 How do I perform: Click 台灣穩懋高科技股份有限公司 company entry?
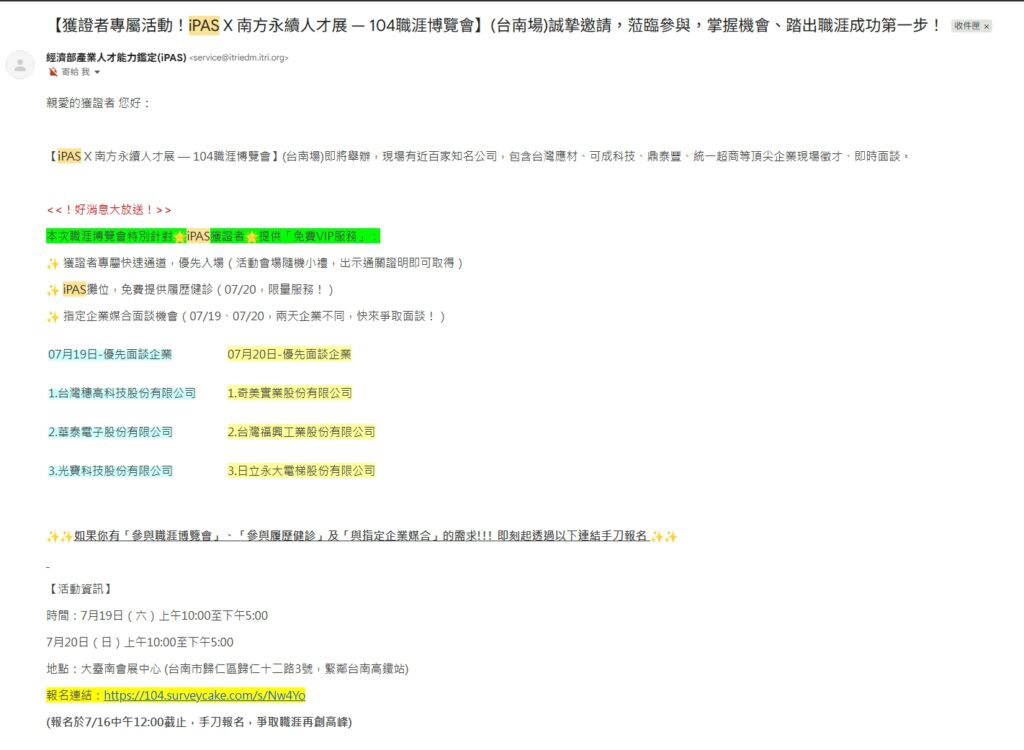(122, 393)
